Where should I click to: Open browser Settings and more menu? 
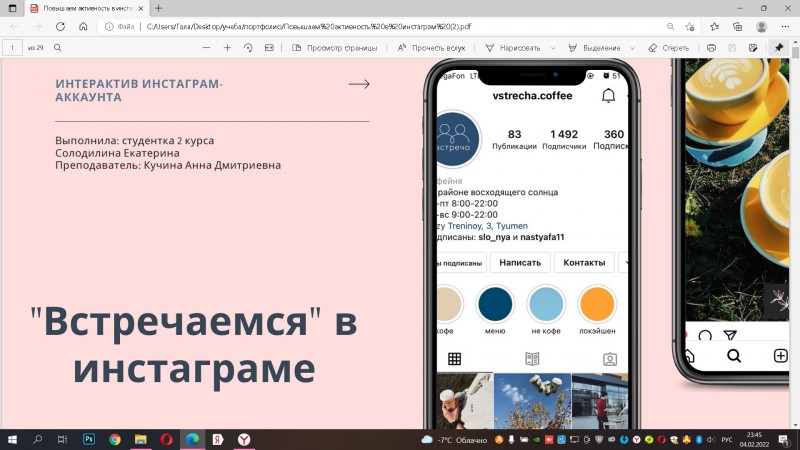(x=785, y=27)
